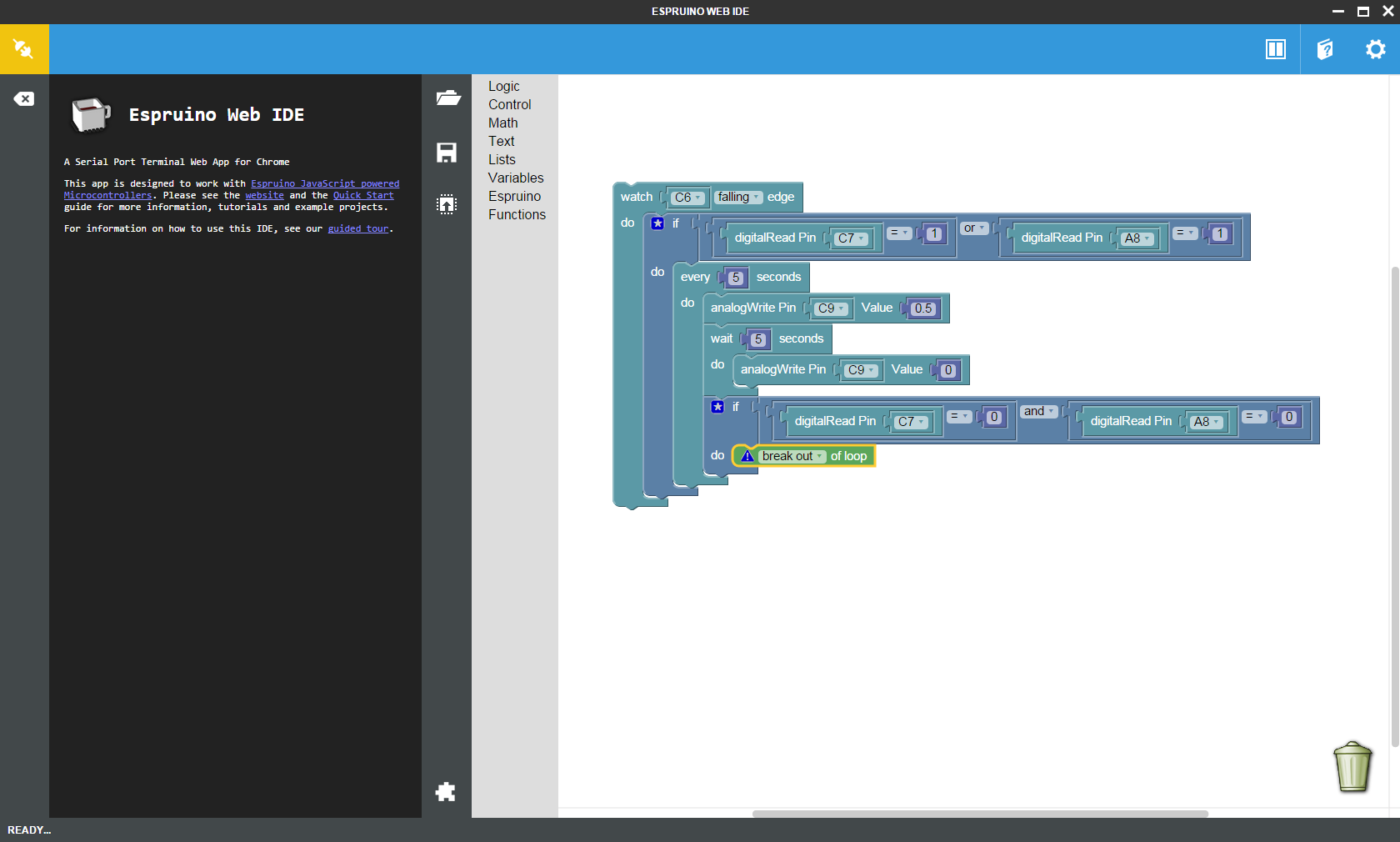
Task: Select the 'every' block label
Action: click(x=695, y=277)
